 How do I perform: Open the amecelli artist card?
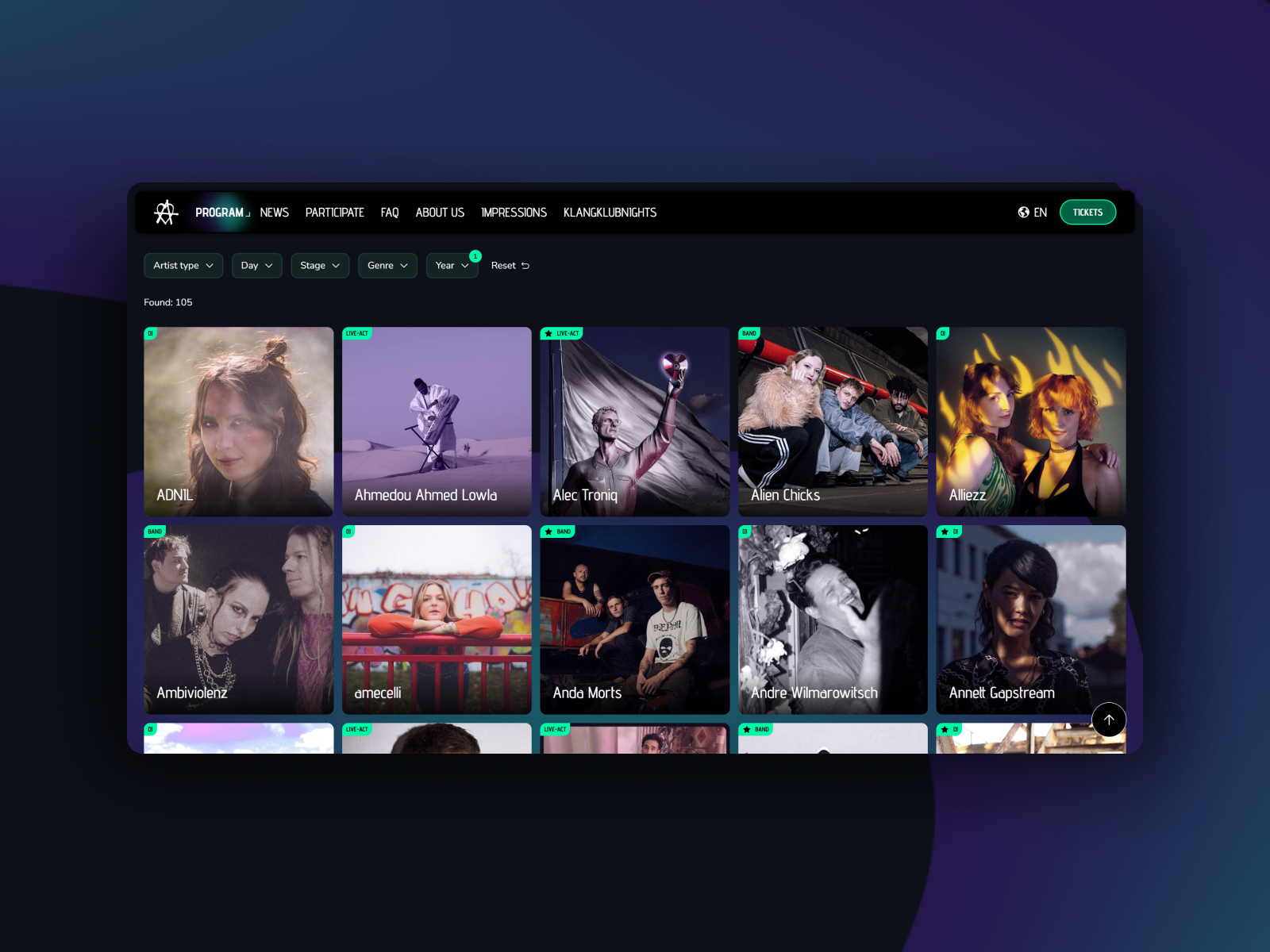click(x=437, y=620)
